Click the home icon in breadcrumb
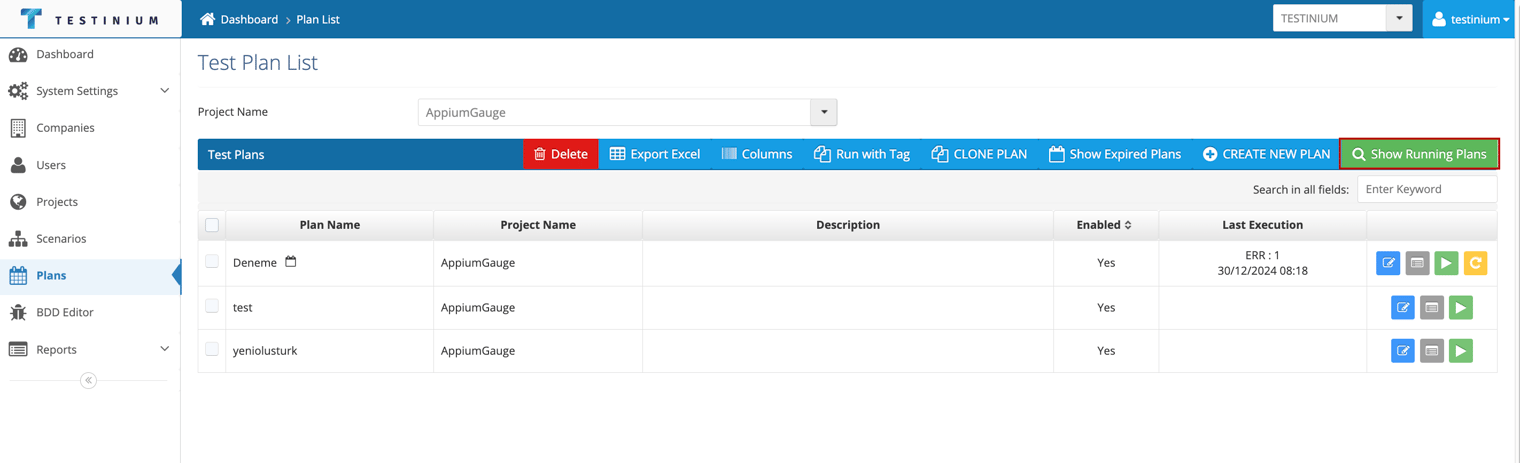Screen dimensions: 1520x463 (207, 19)
